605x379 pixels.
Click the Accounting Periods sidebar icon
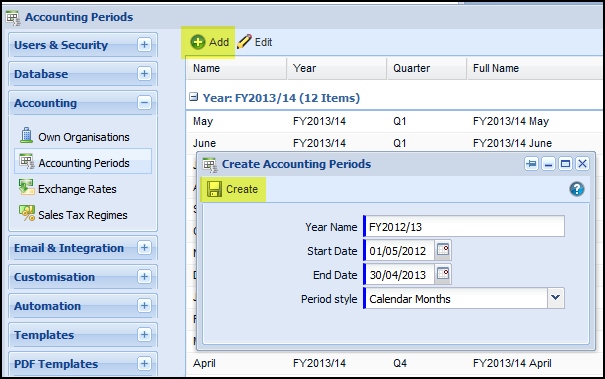click(27, 161)
